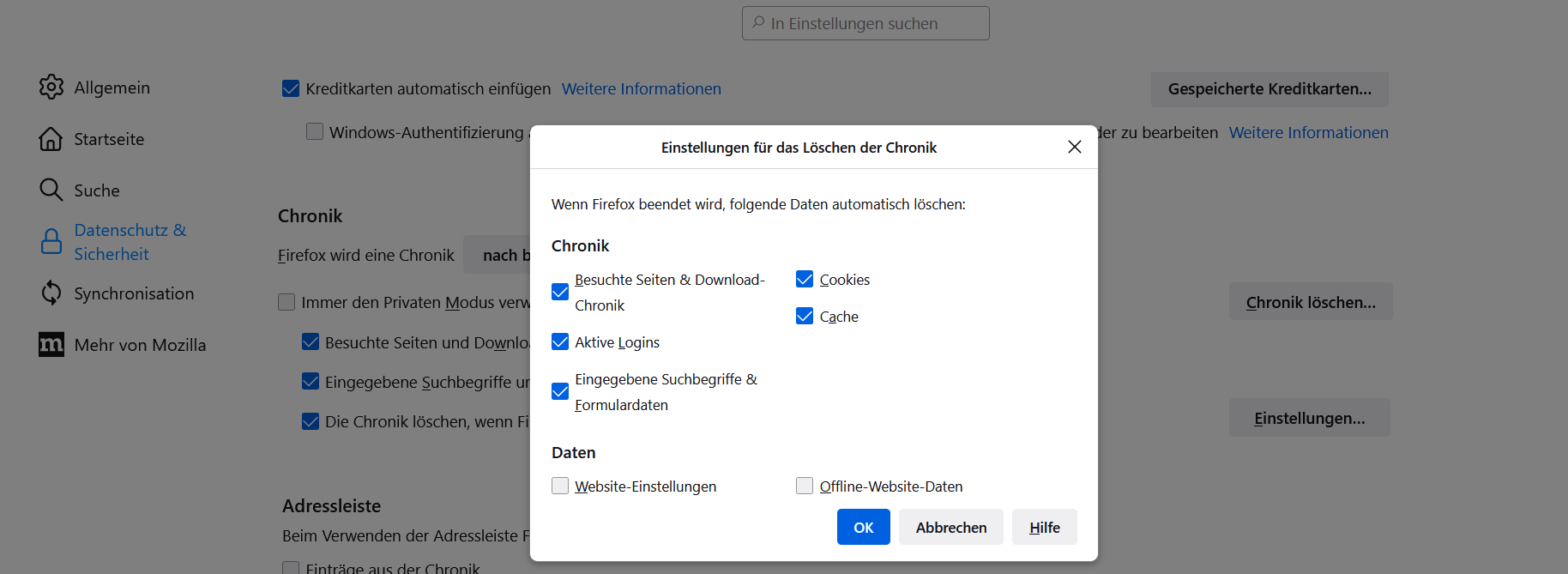Viewport: 1568px width, 574px height.
Task: Click the Datenschutz & Sicherheit lock icon
Action: pyautogui.click(x=51, y=242)
